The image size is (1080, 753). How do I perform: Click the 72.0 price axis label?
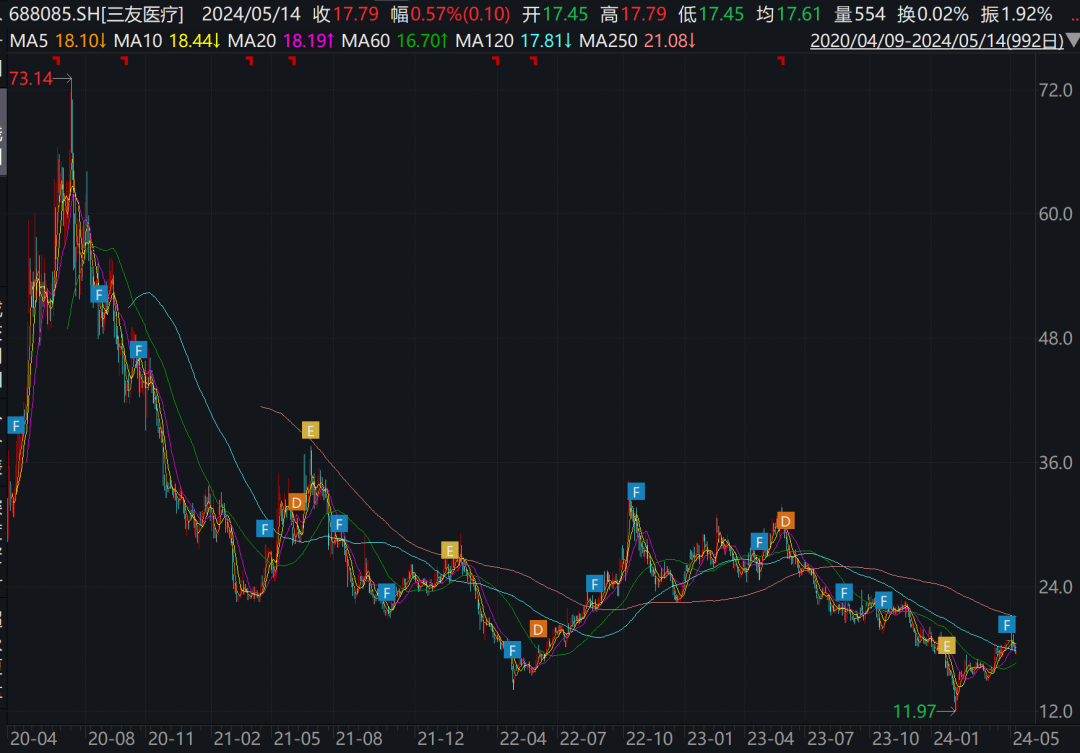coord(1055,90)
